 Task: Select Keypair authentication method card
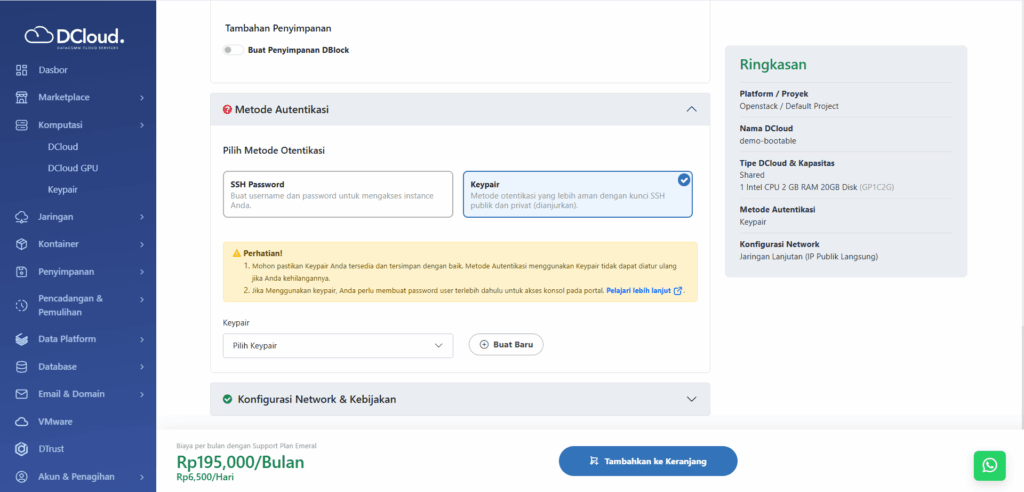point(577,194)
